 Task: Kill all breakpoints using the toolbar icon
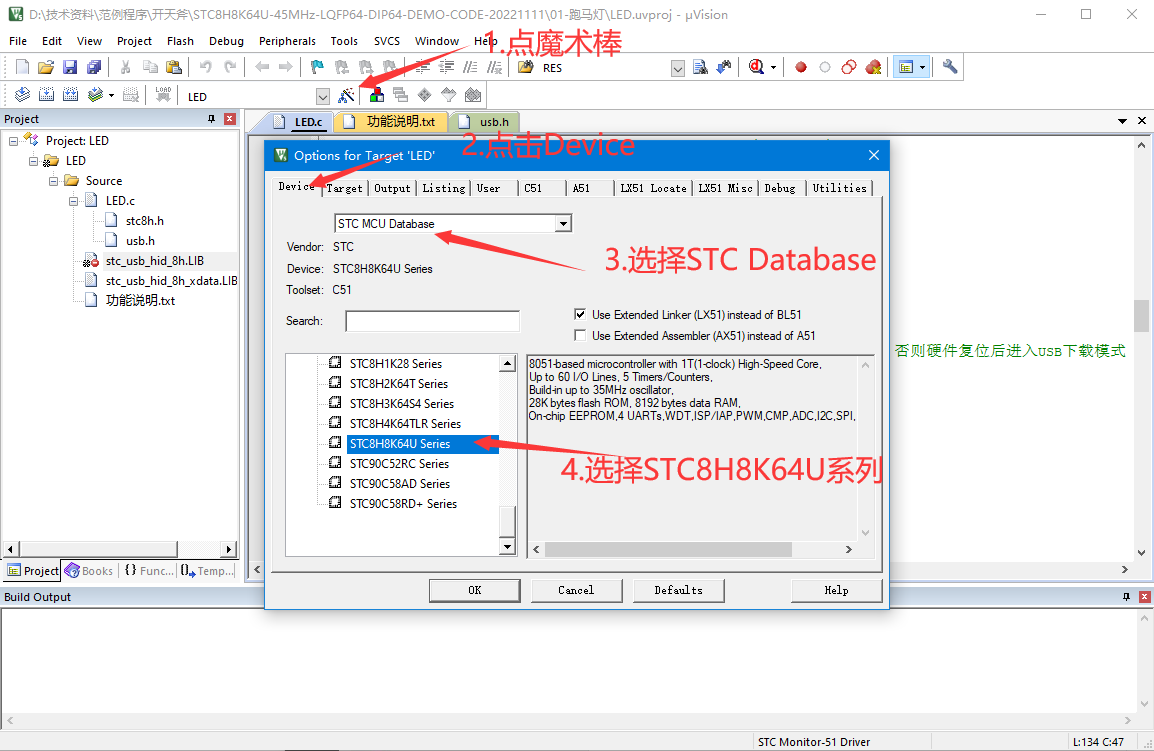coord(873,67)
